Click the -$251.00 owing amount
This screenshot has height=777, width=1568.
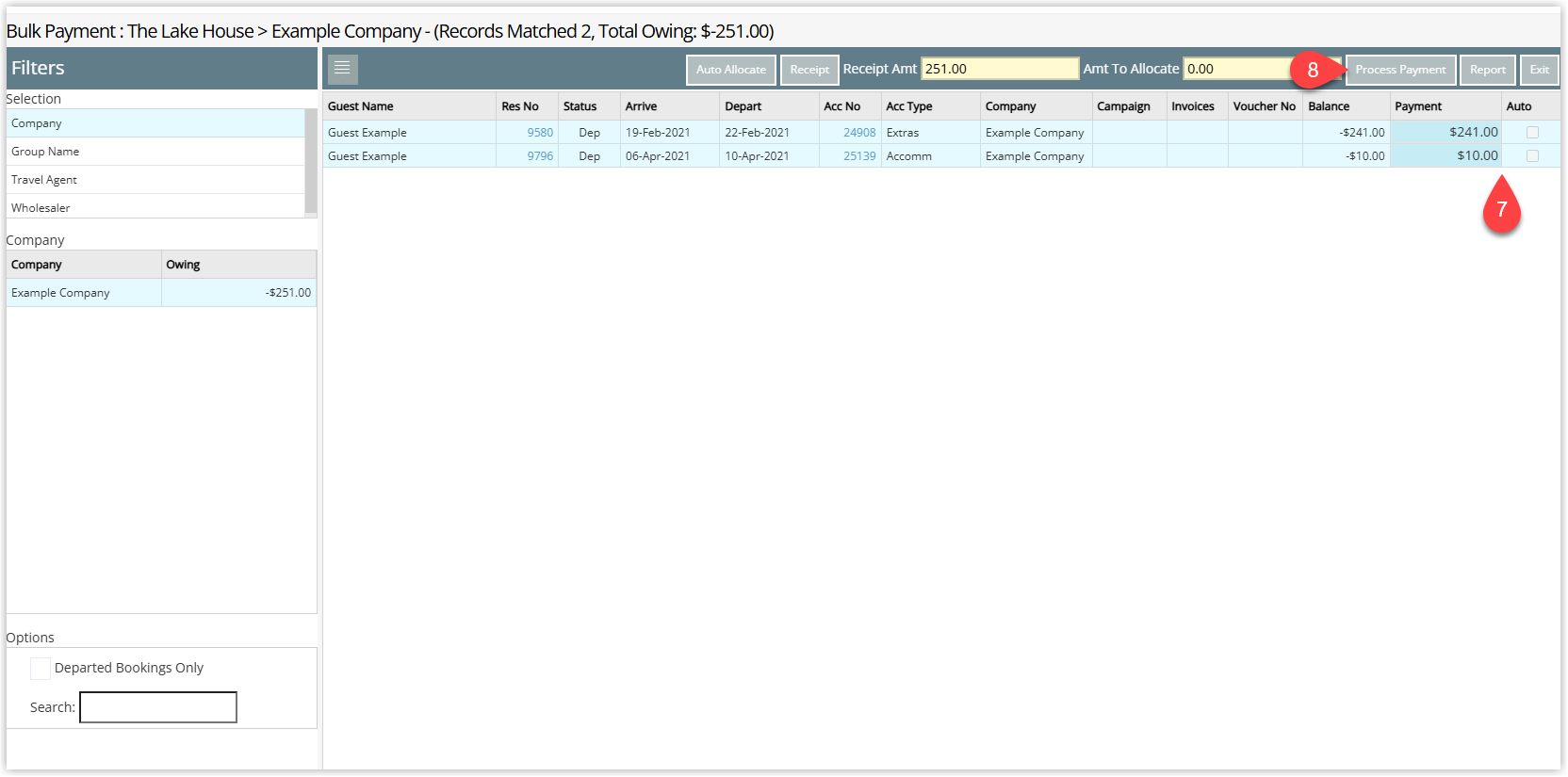288,293
